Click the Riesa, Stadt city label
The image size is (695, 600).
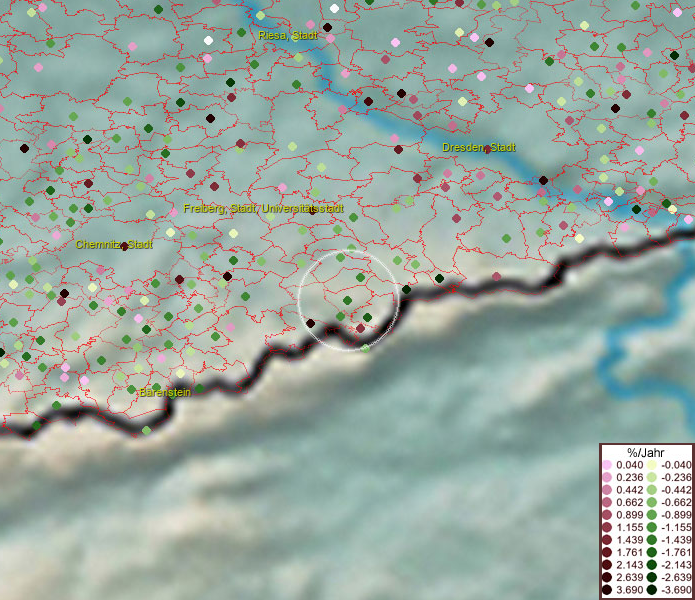point(287,36)
